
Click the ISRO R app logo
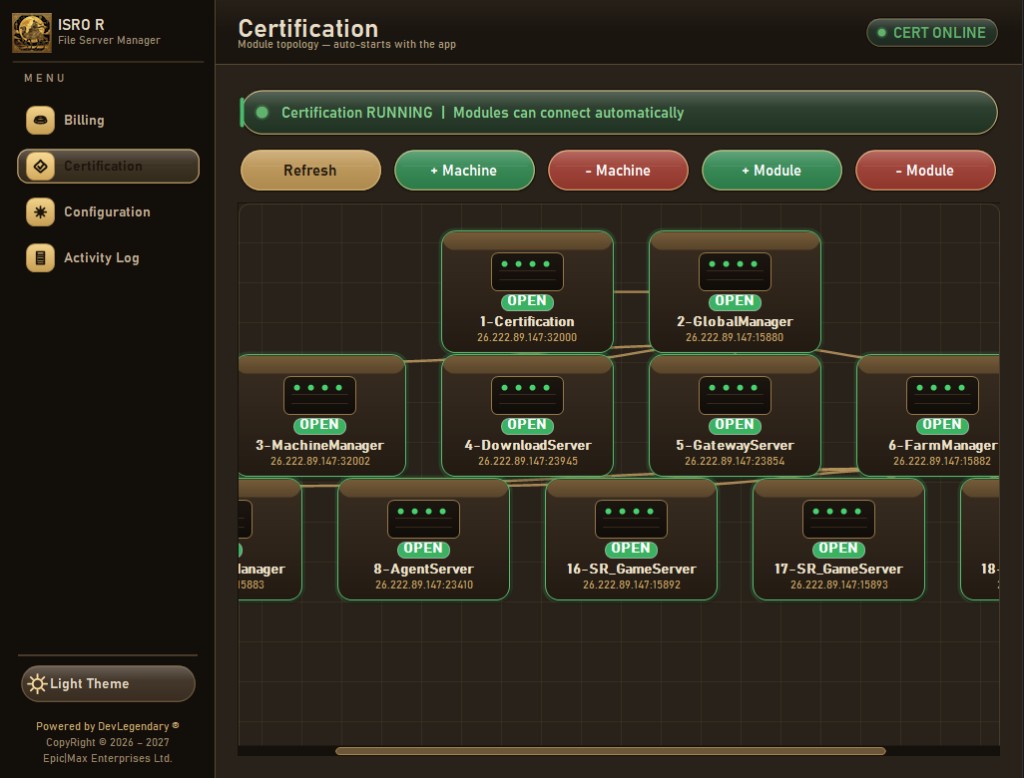(x=31, y=33)
